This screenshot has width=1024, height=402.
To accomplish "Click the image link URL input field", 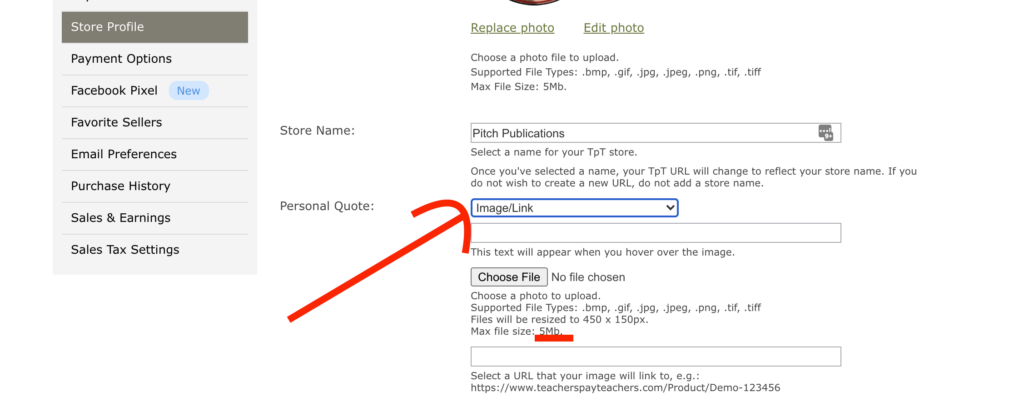I will (x=656, y=357).
